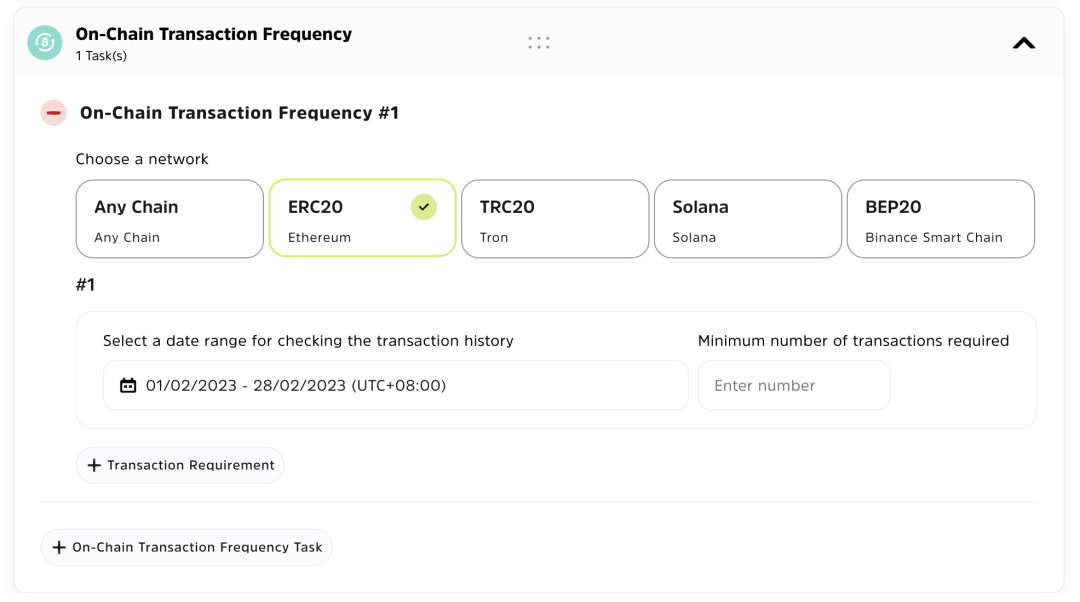Screen dimensions: 1080x602
Task: Remove task with red minus icon
Action: coord(54,113)
